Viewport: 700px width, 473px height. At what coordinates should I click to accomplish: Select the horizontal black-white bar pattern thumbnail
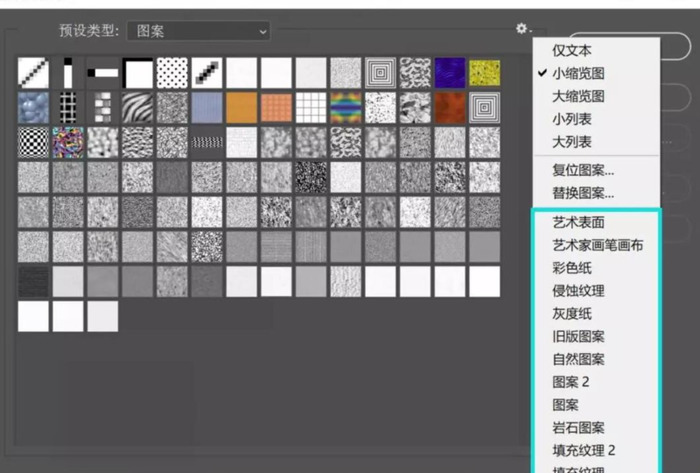pyautogui.click(x=103, y=73)
